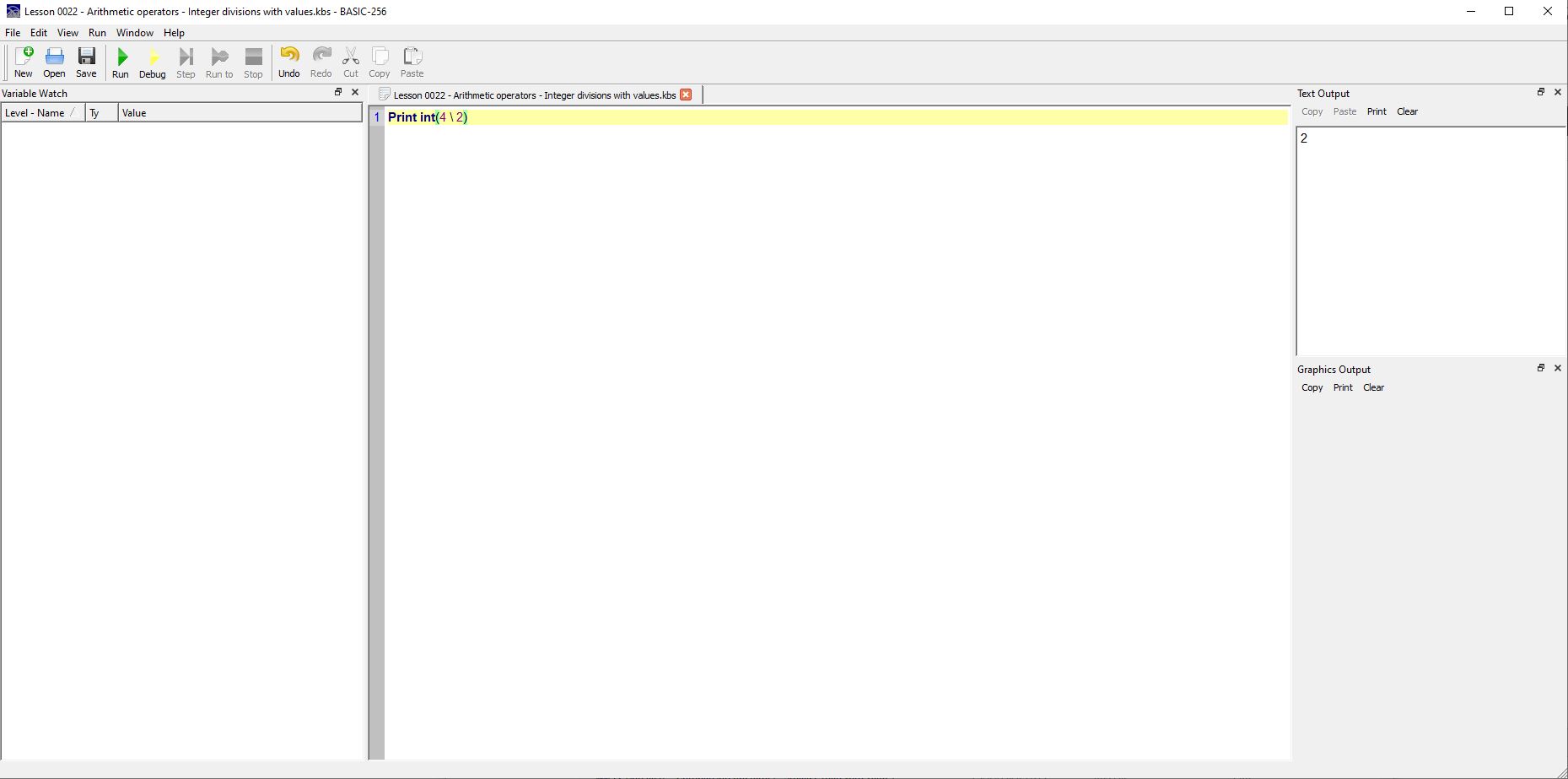Close the Variable Watch panel
1568x779 pixels.
pos(355,92)
